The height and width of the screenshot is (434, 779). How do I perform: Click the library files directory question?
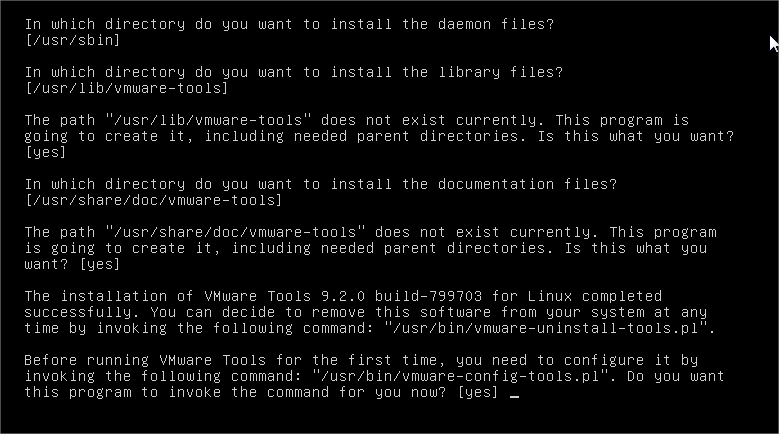(294, 72)
